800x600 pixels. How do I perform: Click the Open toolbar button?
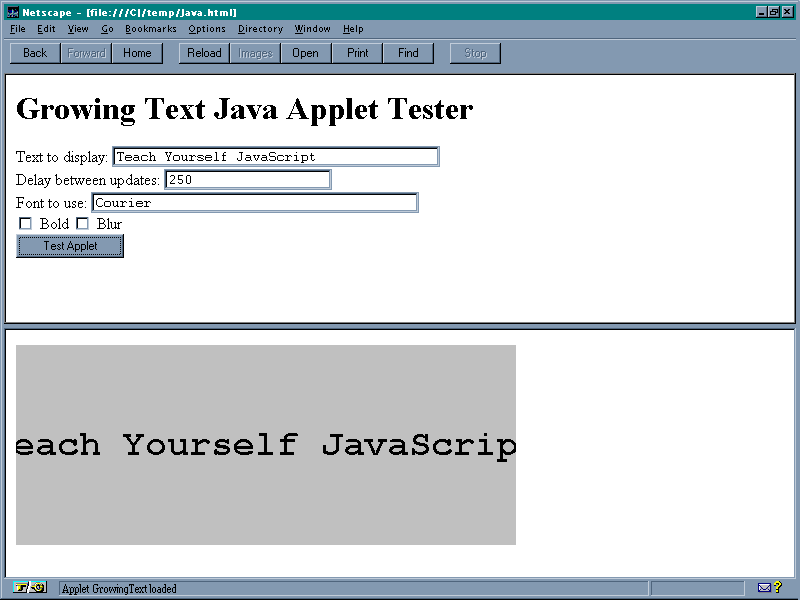305,53
